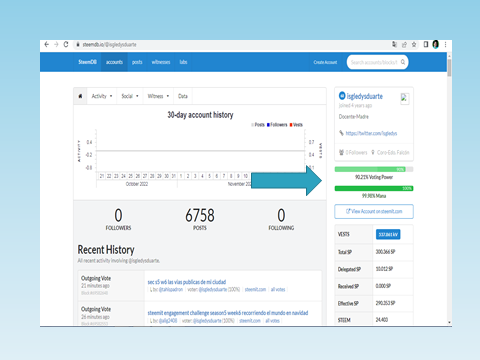This screenshot has width=480, height=360.
Task: Expand the Activity dropdown
Action: click(102, 96)
